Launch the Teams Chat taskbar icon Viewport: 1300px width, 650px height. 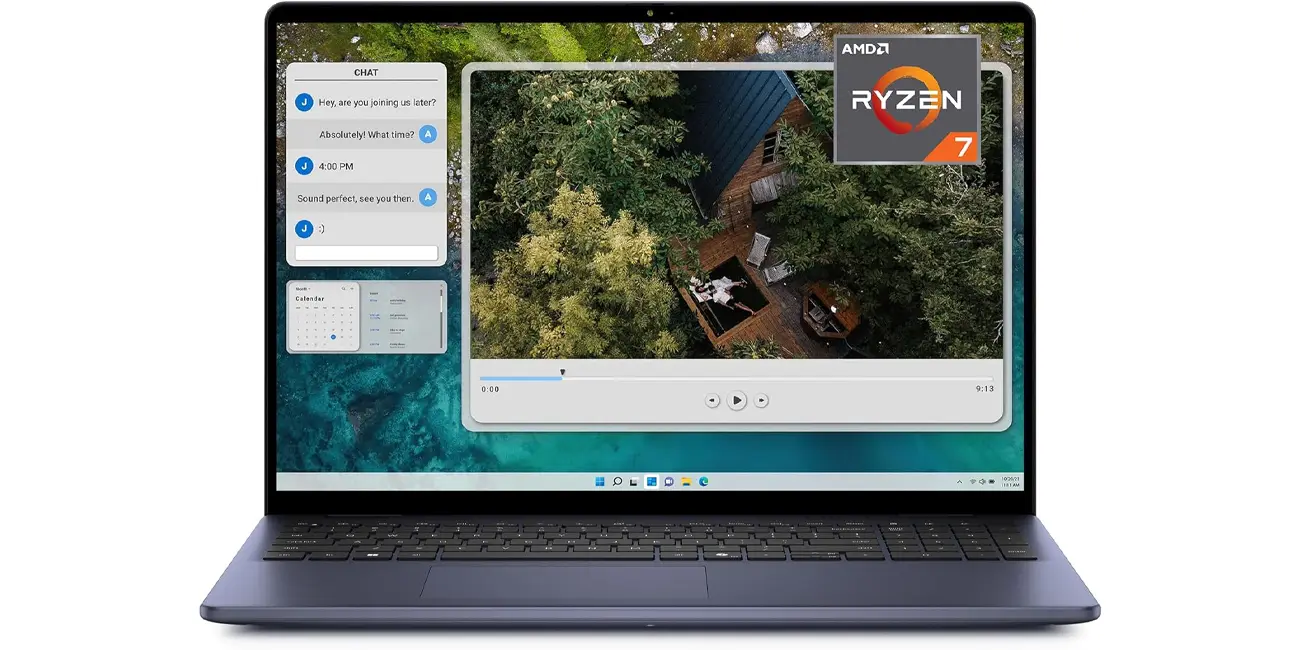coord(669,482)
